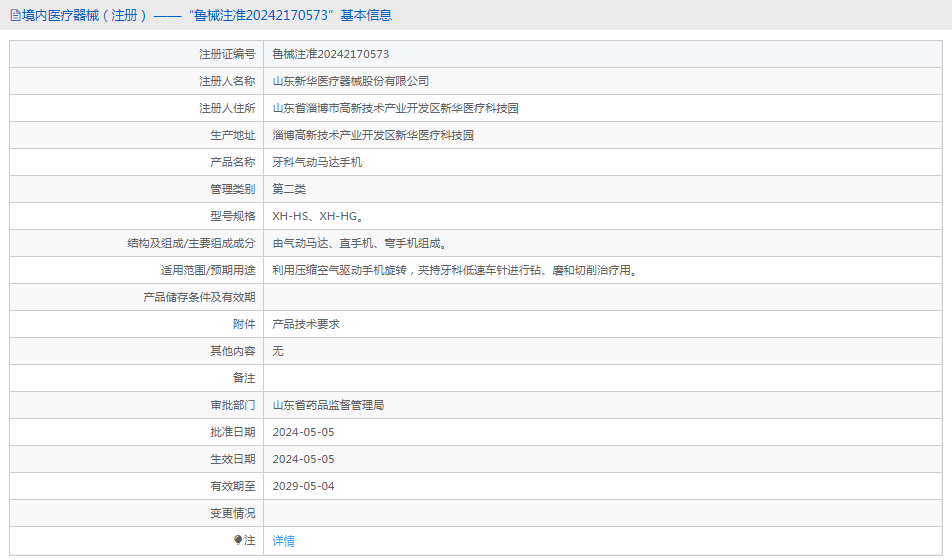Click the 产品储存条件及有效期 label
The height and width of the screenshot is (560, 952).
(199, 297)
